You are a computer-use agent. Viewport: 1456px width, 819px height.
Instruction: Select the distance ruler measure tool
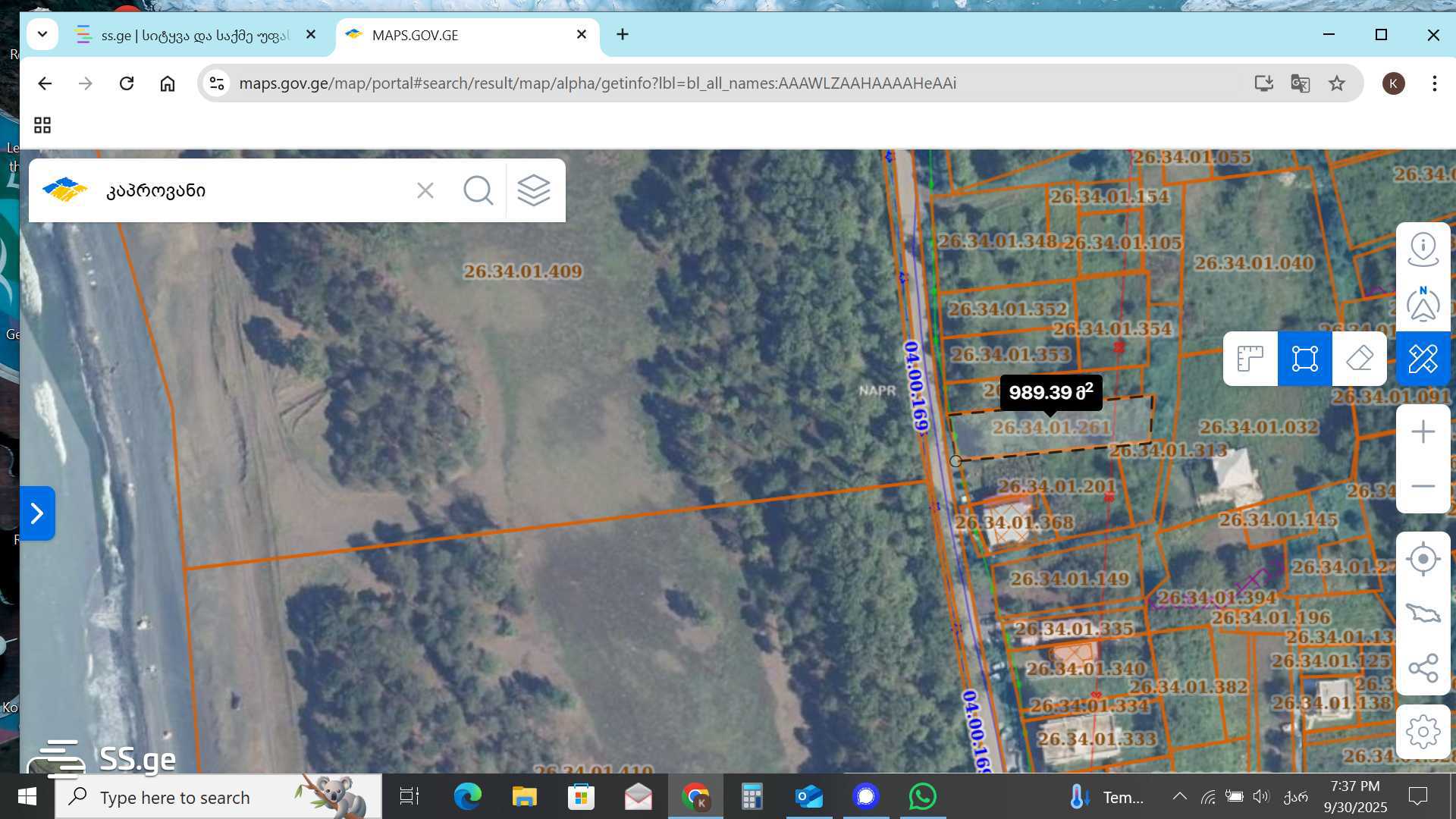[x=1250, y=359]
